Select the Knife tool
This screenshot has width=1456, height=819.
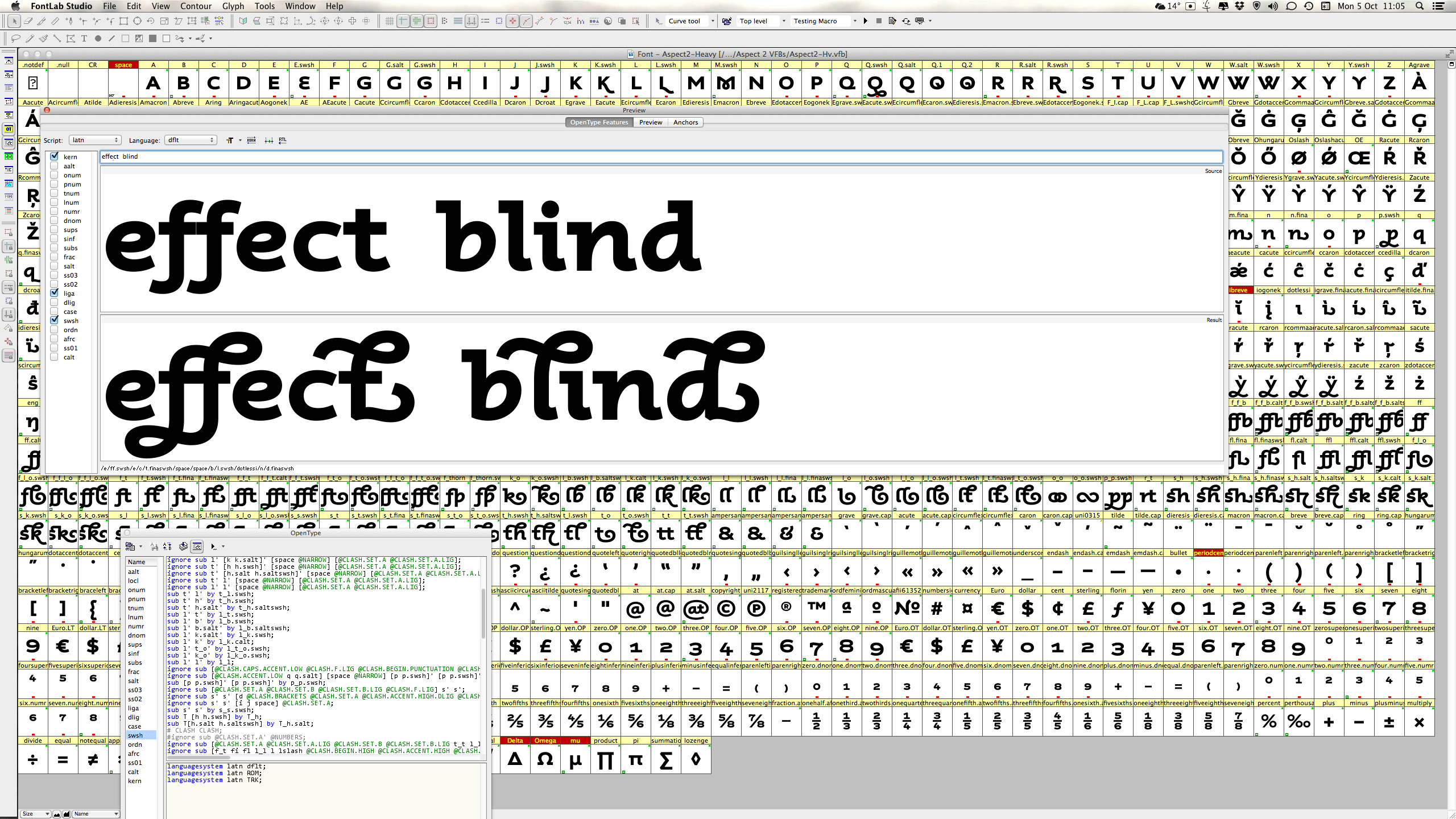coord(42,21)
